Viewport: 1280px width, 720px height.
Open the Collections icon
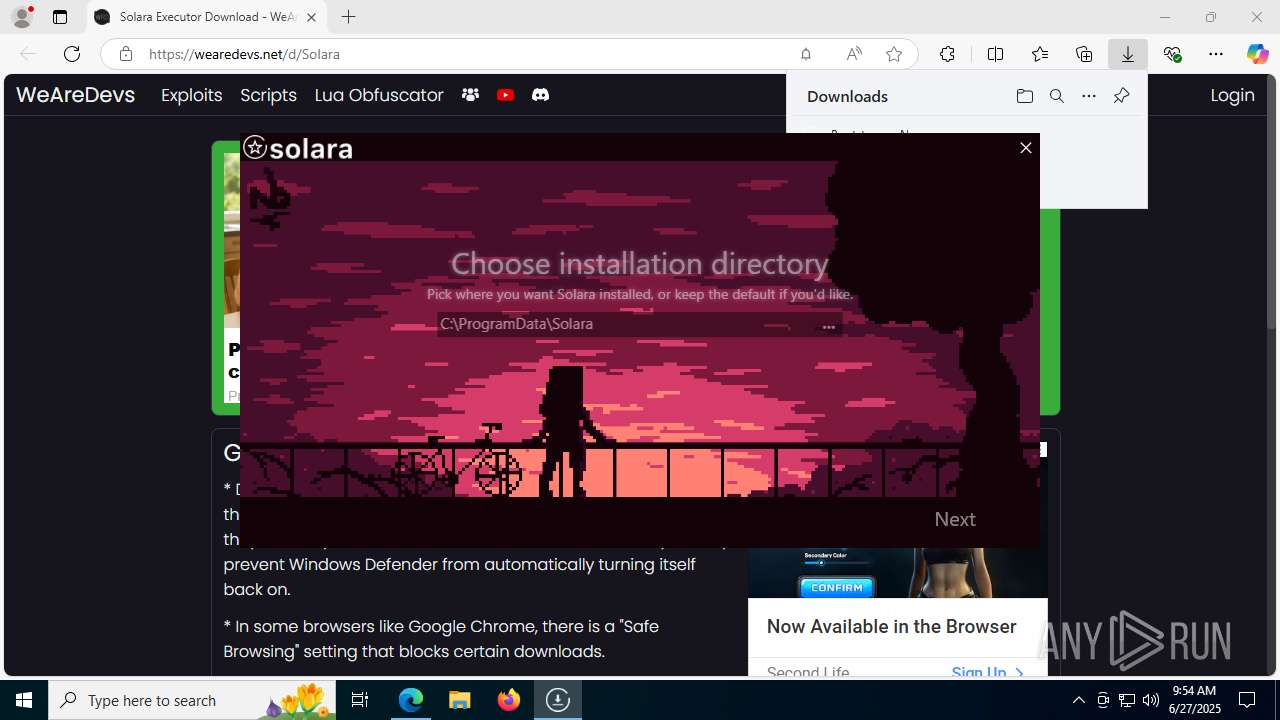pos(1084,54)
